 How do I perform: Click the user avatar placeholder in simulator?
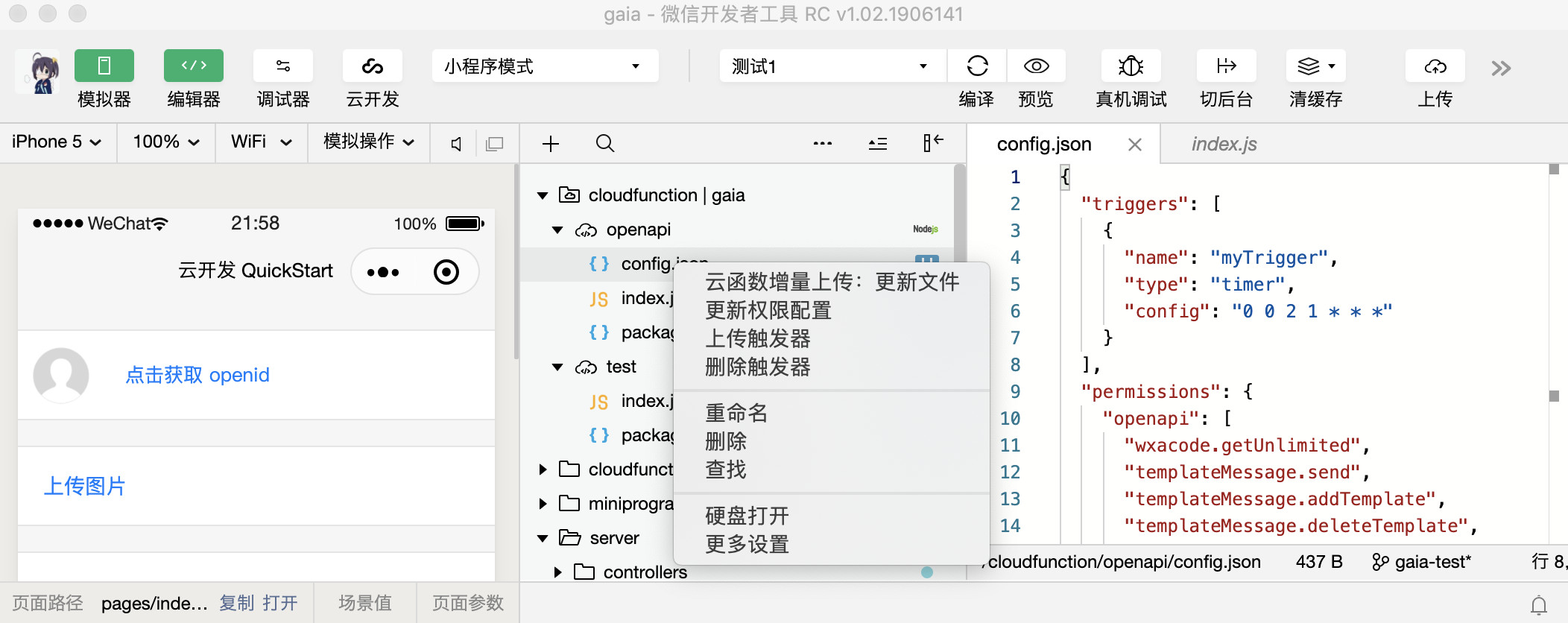pyautogui.click(x=61, y=375)
